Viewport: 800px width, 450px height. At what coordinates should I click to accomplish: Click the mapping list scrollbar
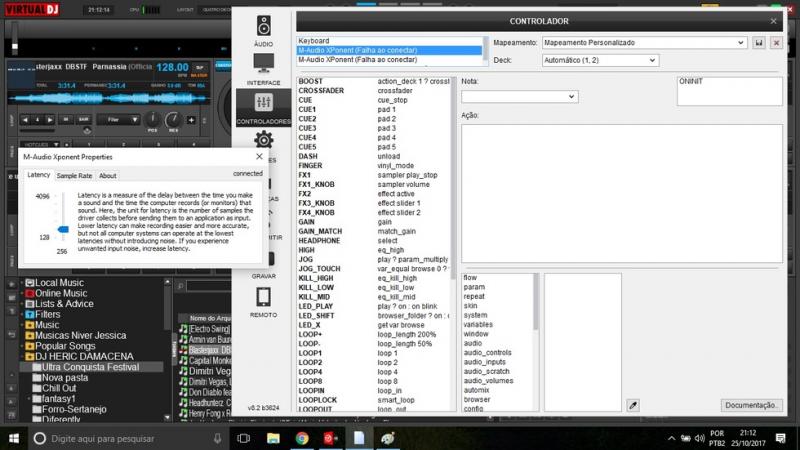[453, 179]
